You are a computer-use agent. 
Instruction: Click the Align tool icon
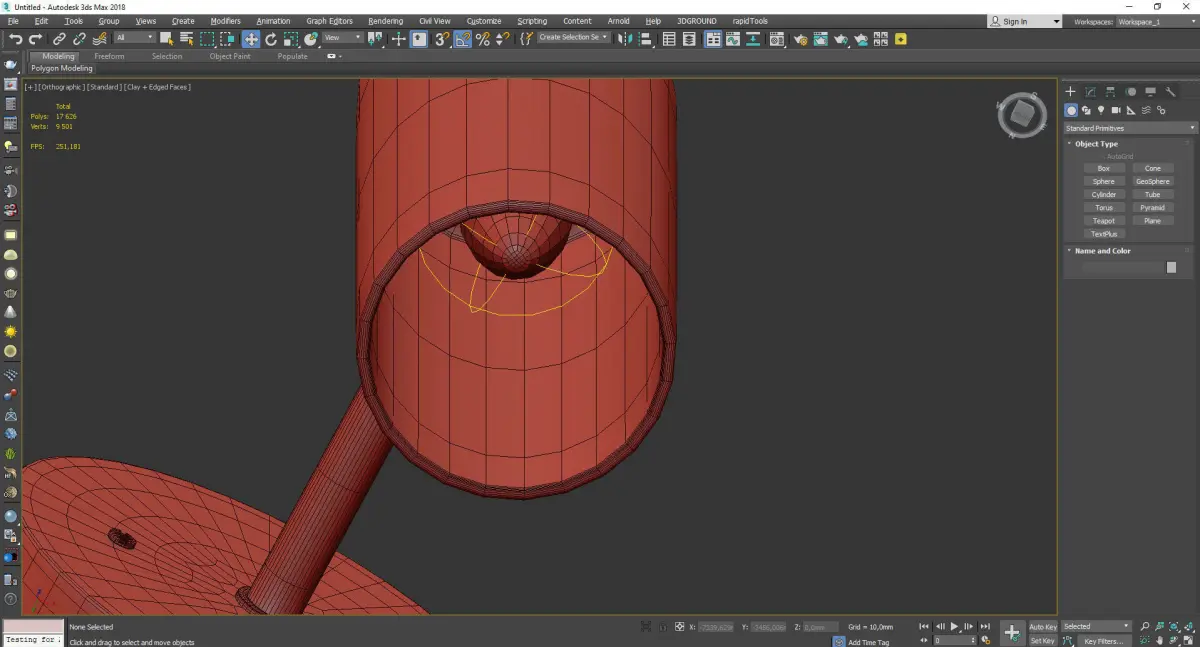point(645,39)
